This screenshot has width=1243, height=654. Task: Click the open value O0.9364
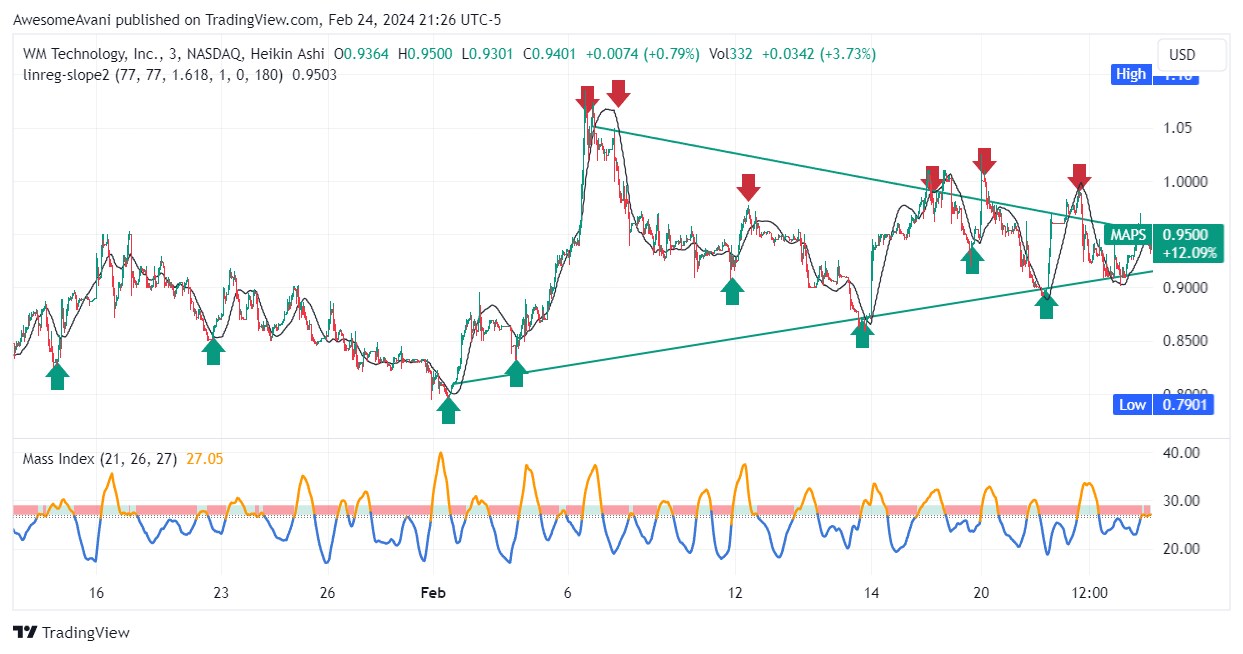tap(363, 54)
